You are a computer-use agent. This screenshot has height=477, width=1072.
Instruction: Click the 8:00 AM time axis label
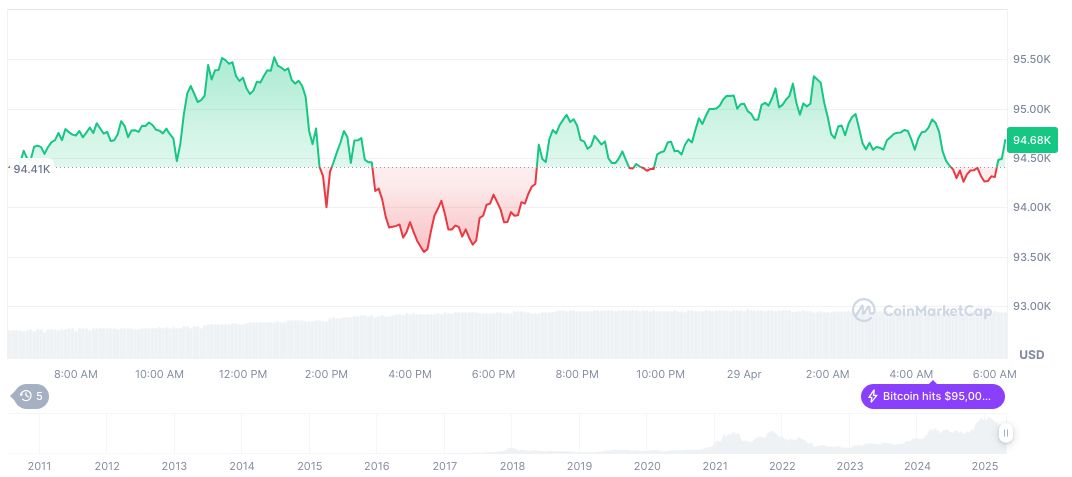tap(76, 374)
